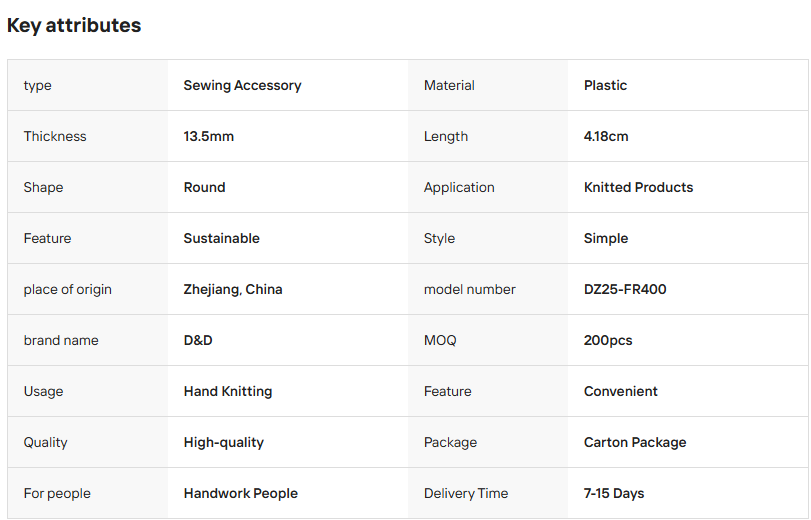The image size is (811, 520).
Task: Click the 7-15 Days delivery time
Action: [614, 494]
